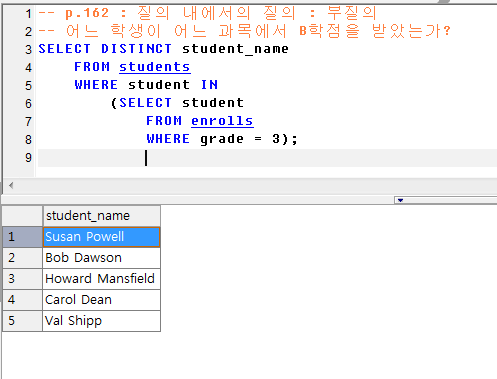Click the students table link
Image resolution: width=497 pixels, height=379 pixels.
tap(155, 67)
